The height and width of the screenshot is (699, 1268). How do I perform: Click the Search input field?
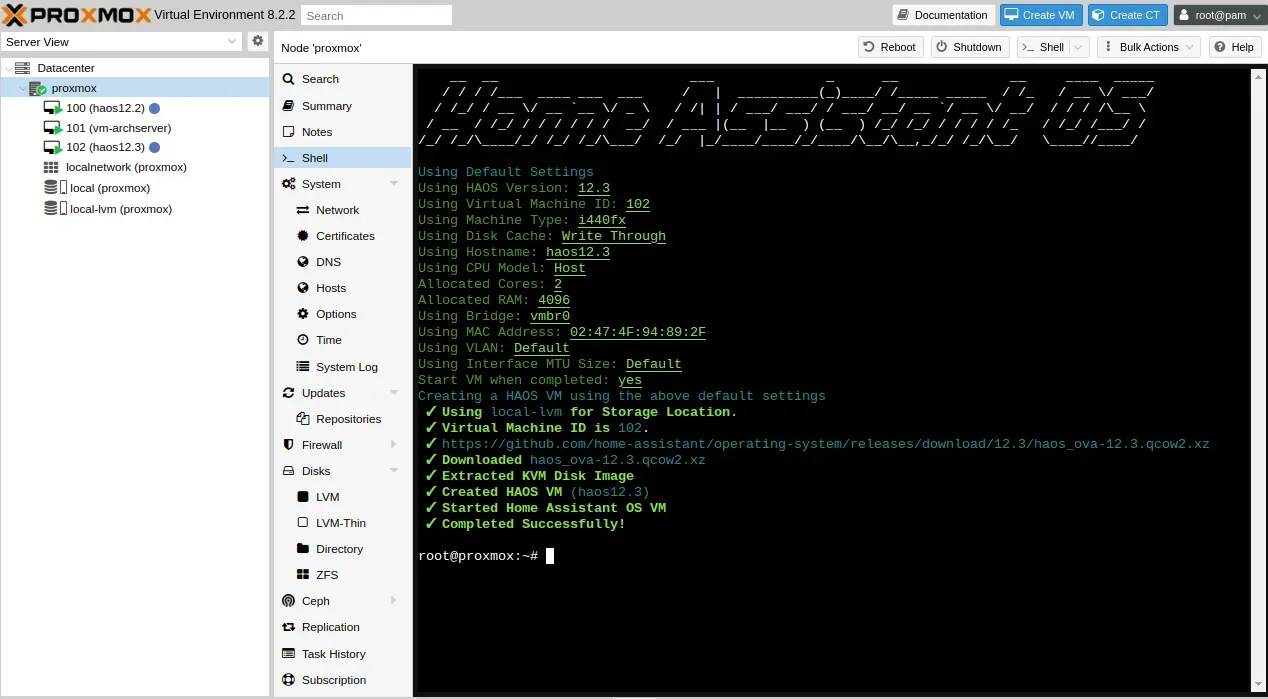tap(376, 16)
